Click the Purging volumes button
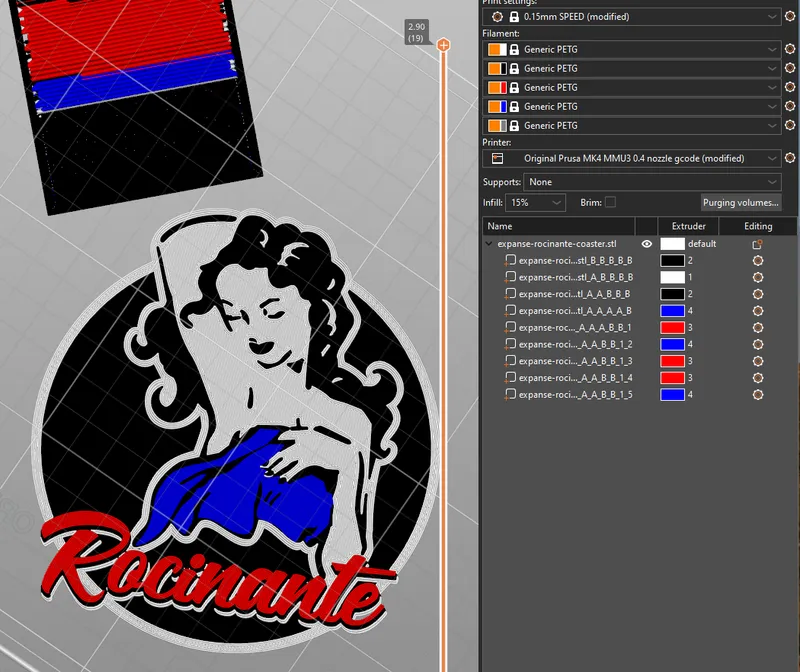 (x=740, y=202)
